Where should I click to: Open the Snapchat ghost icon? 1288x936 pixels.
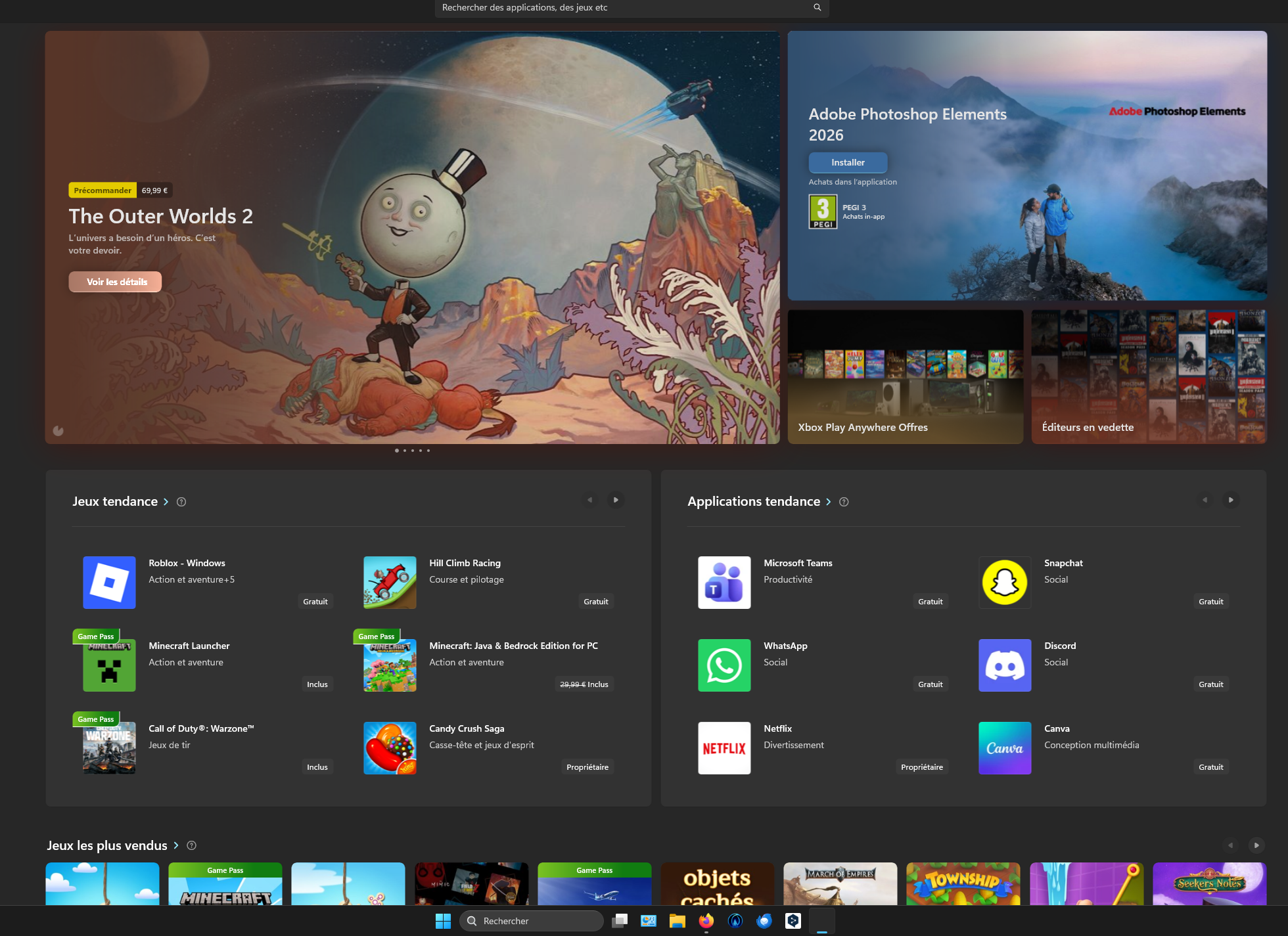coord(1005,583)
